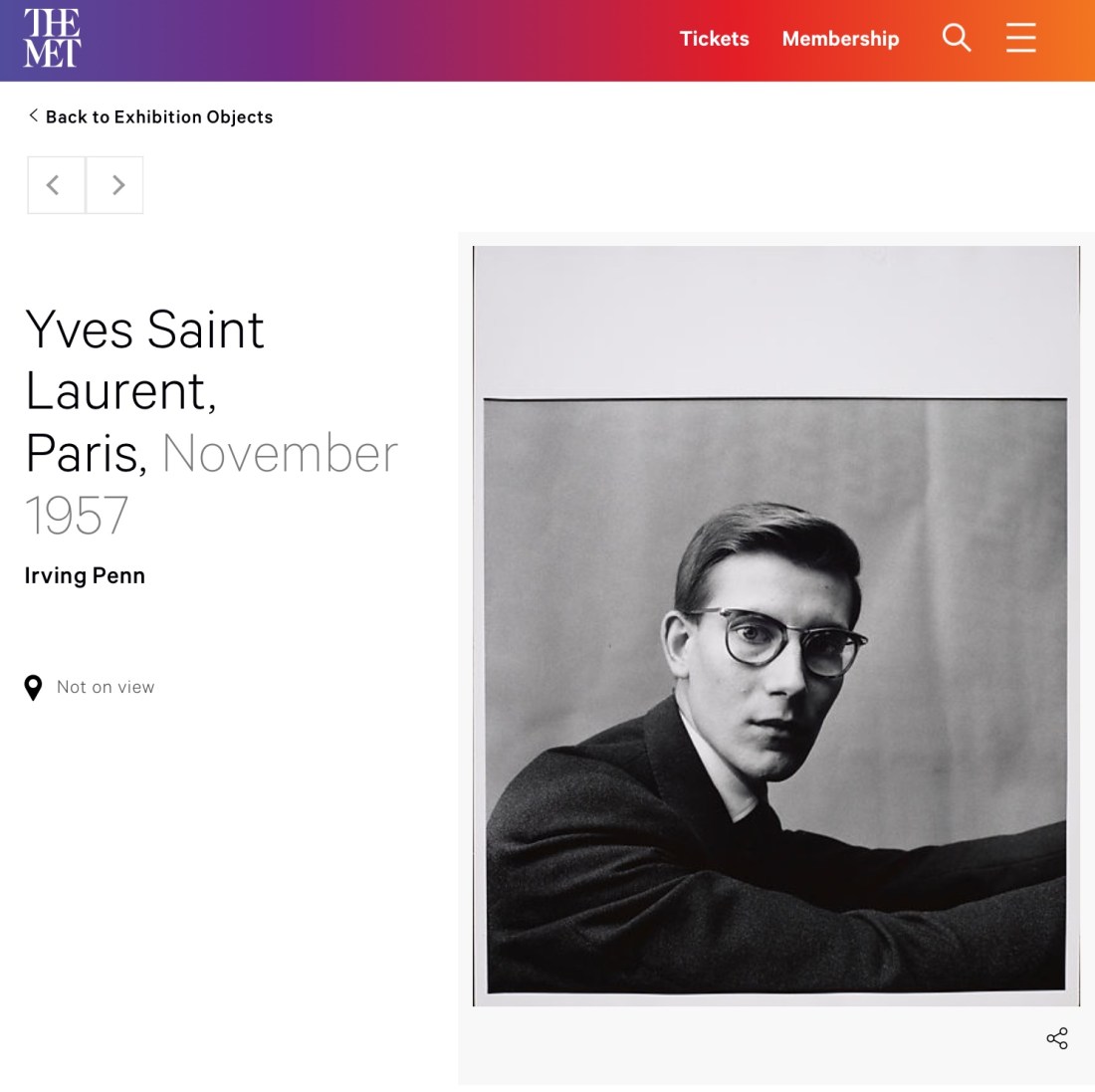
Task: Click the Yves Saint heading line
Action: click(x=144, y=328)
